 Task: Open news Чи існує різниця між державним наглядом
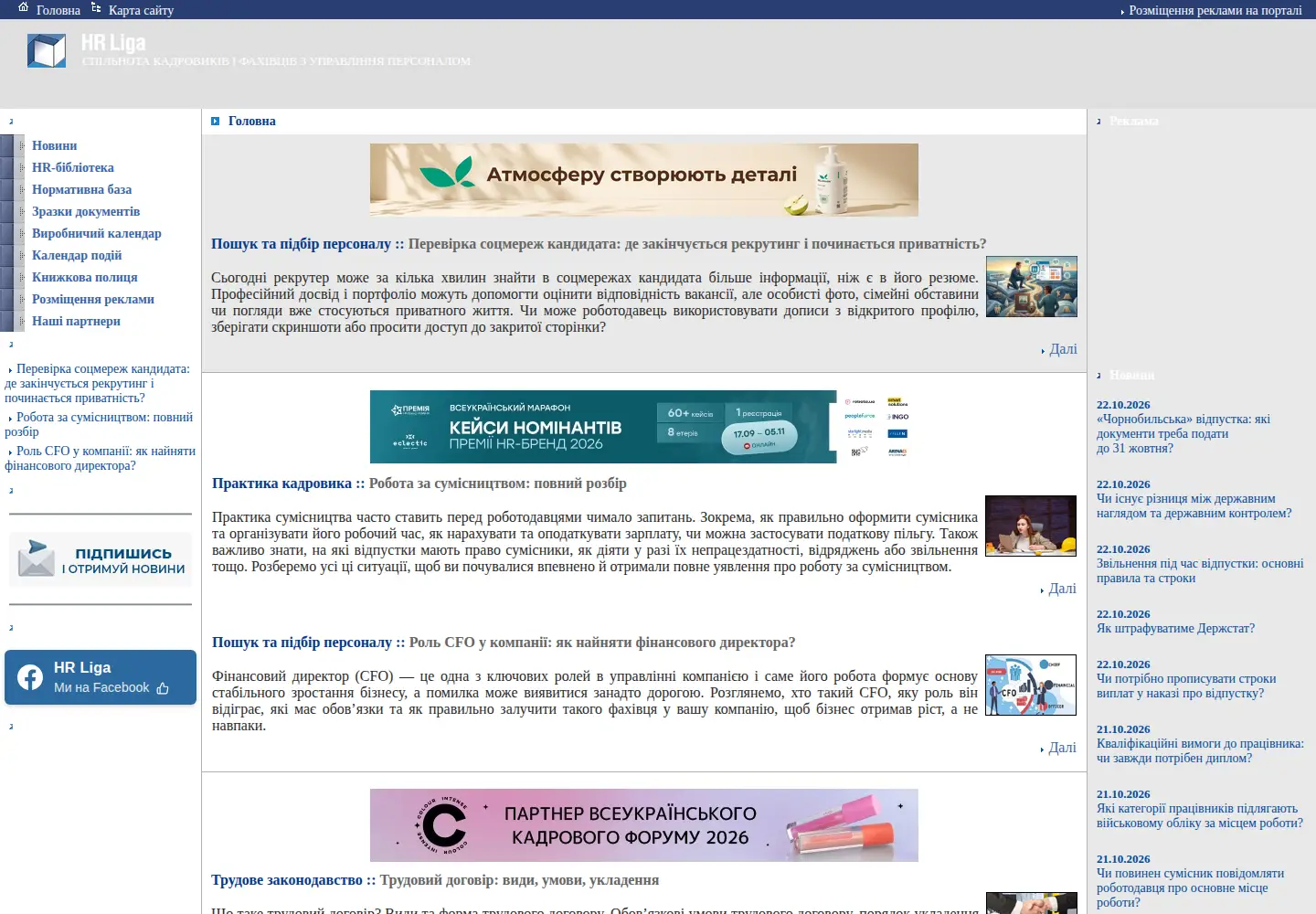click(1194, 505)
